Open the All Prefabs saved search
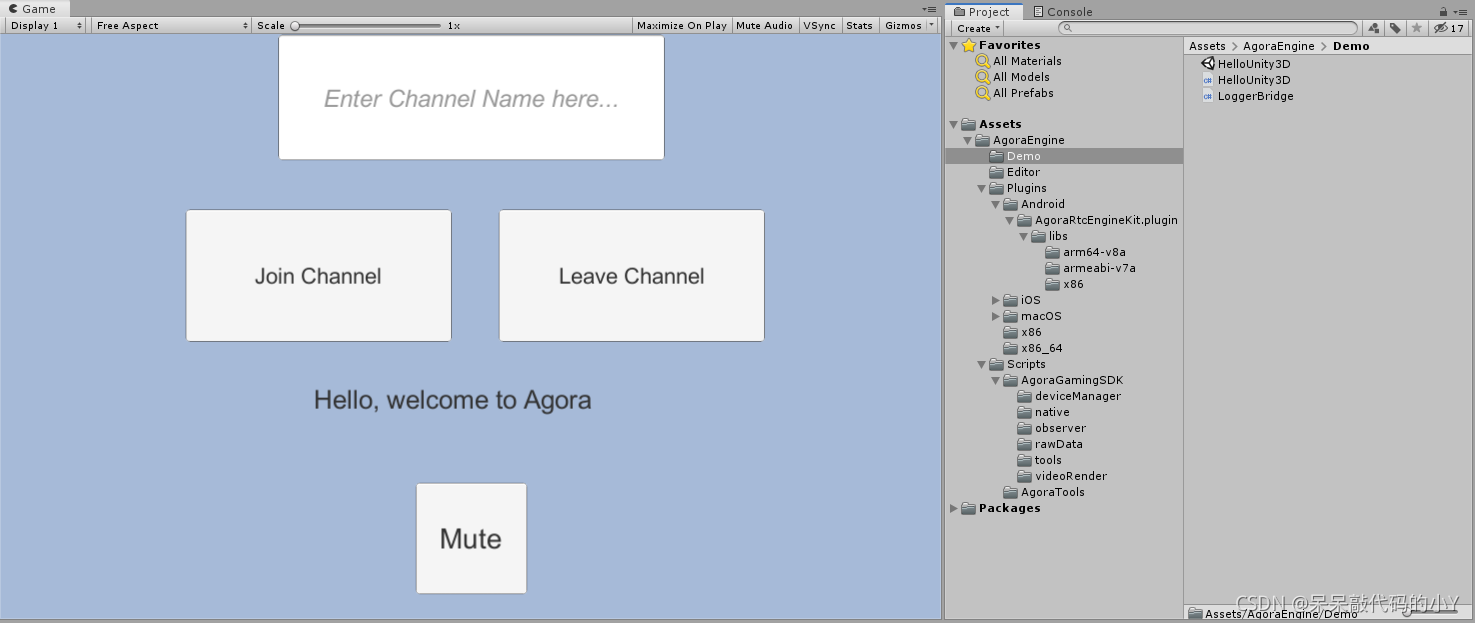Viewport: 1475px width, 623px height. pyautogui.click(x=1014, y=93)
